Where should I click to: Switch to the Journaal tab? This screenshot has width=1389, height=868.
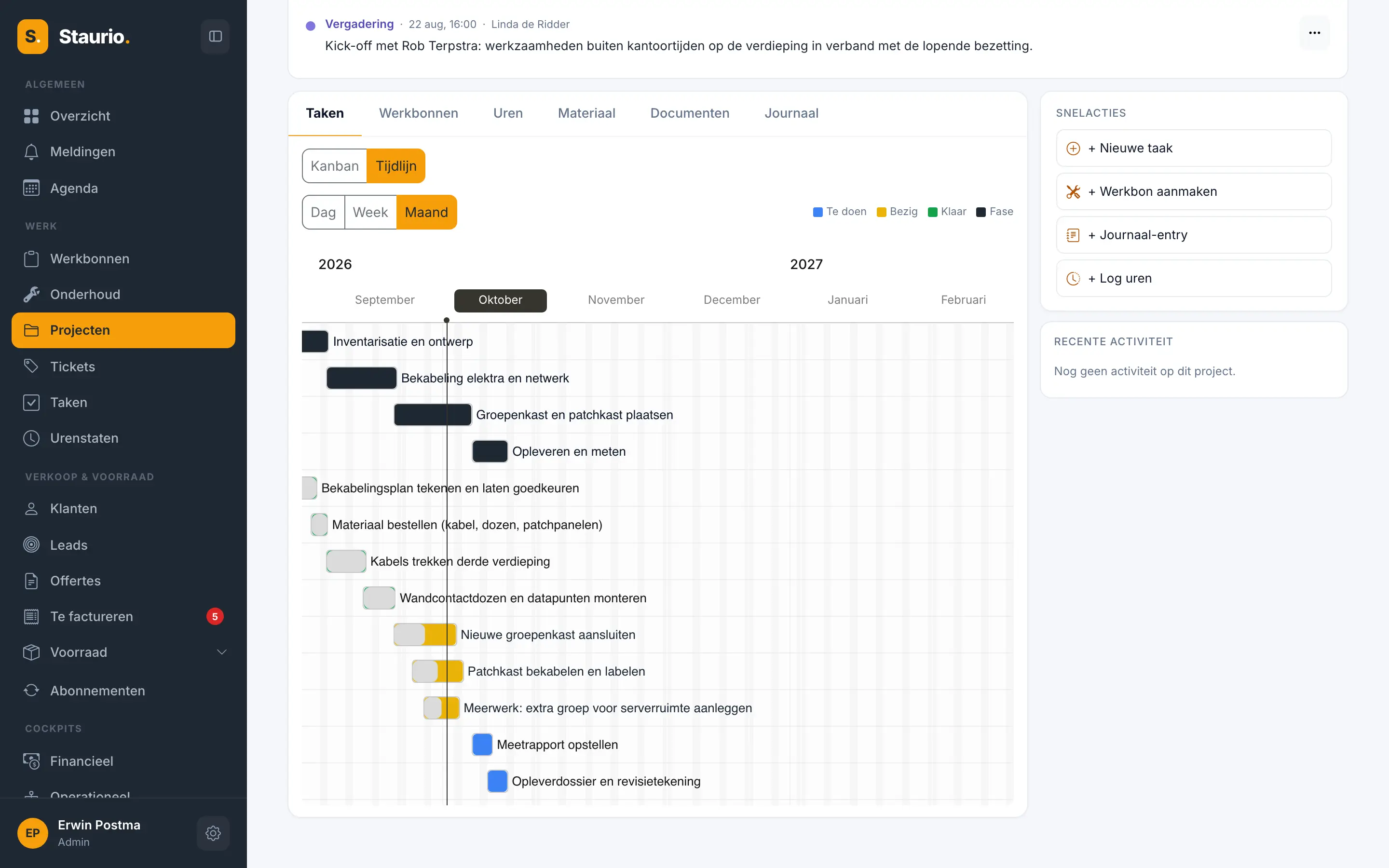coord(791,113)
